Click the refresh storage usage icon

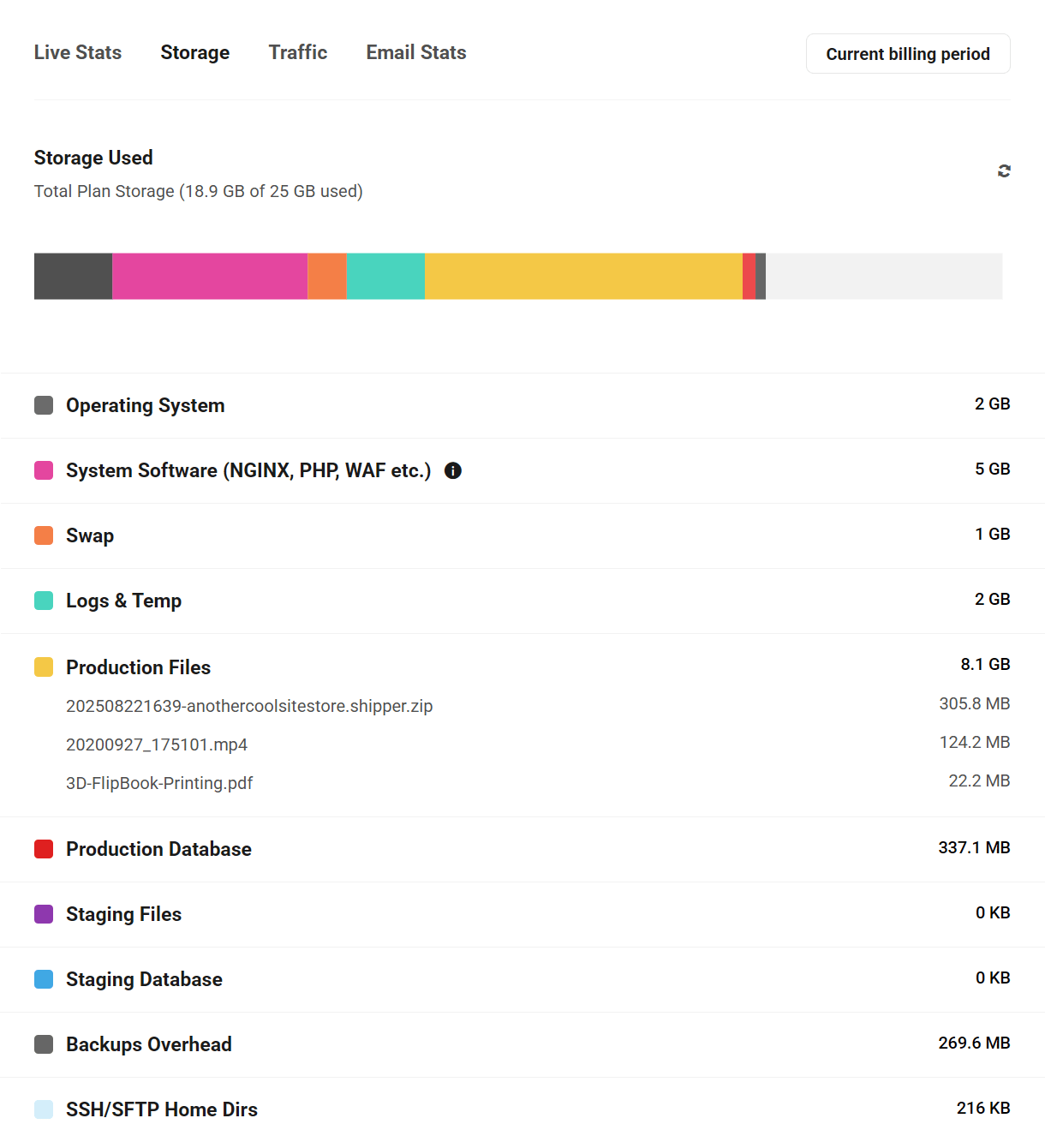point(1004,171)
